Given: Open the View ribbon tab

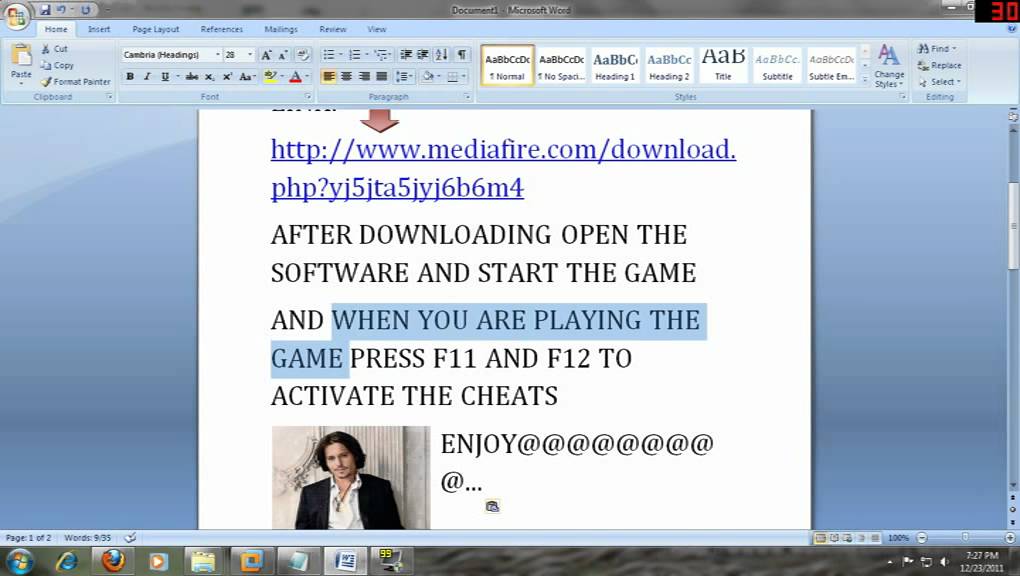Looking at the screenshot, I should pos(377,29).
